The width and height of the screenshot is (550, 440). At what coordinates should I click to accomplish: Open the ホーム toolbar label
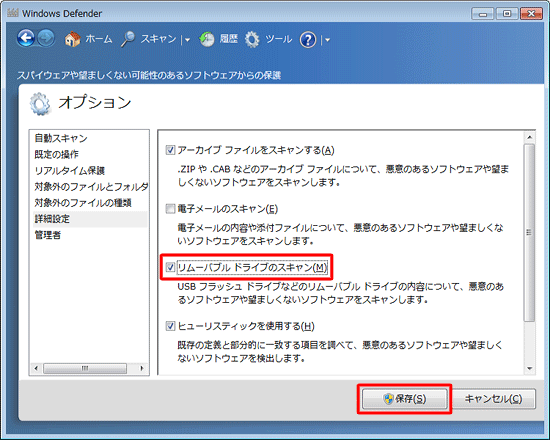99,39
